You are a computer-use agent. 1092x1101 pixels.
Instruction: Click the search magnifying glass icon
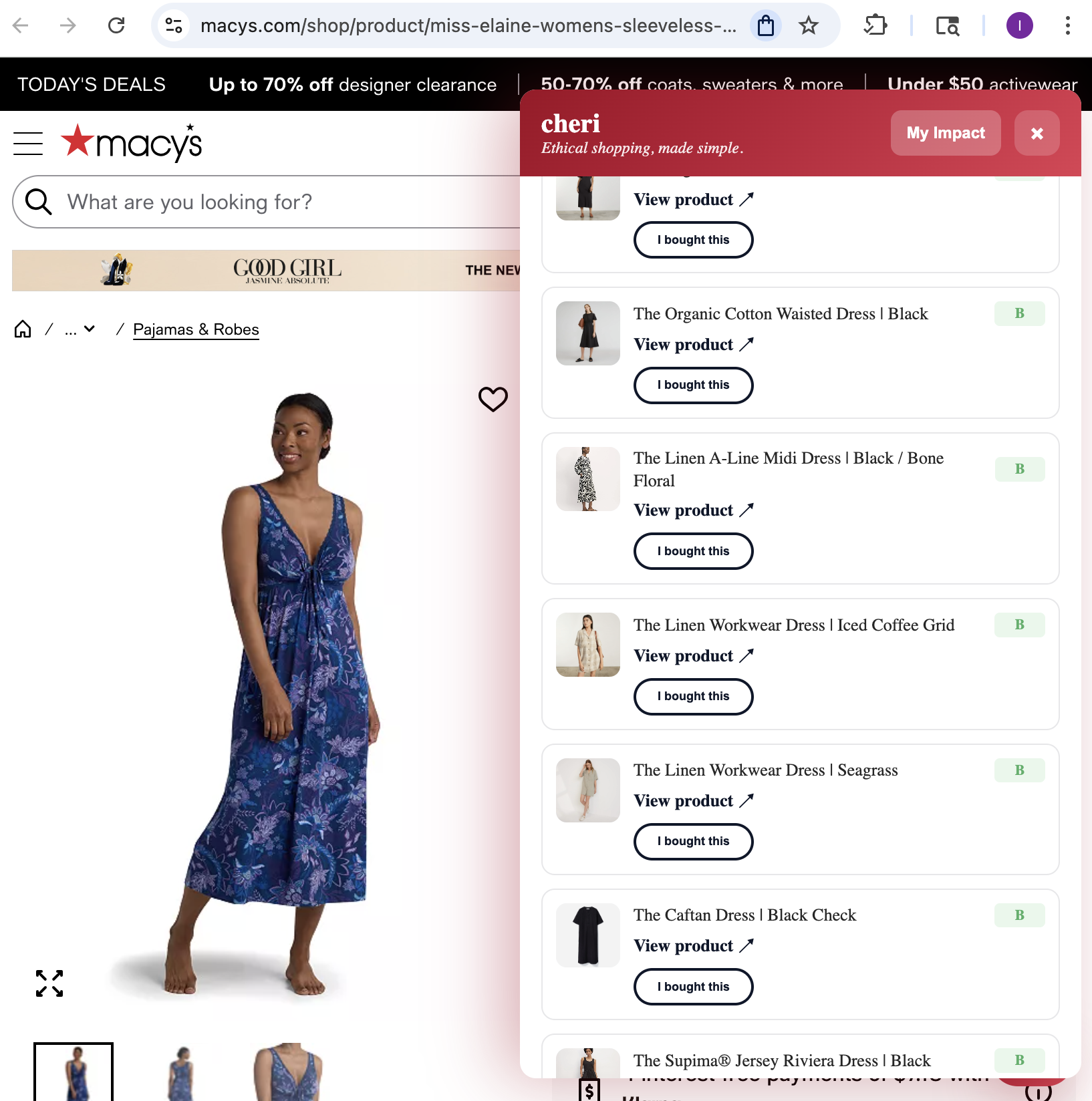pyautogui.click(x=38, y=201)
